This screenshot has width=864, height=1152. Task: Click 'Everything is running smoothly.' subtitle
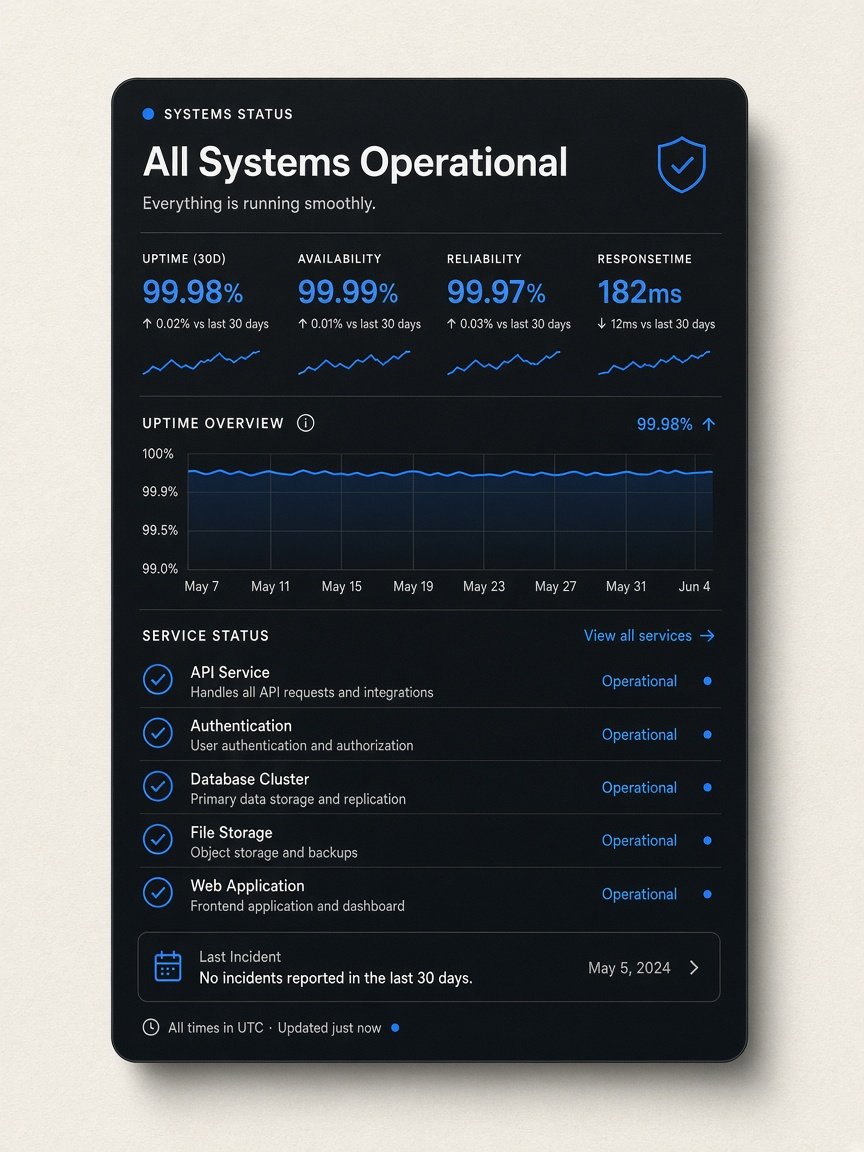(259, 204)
